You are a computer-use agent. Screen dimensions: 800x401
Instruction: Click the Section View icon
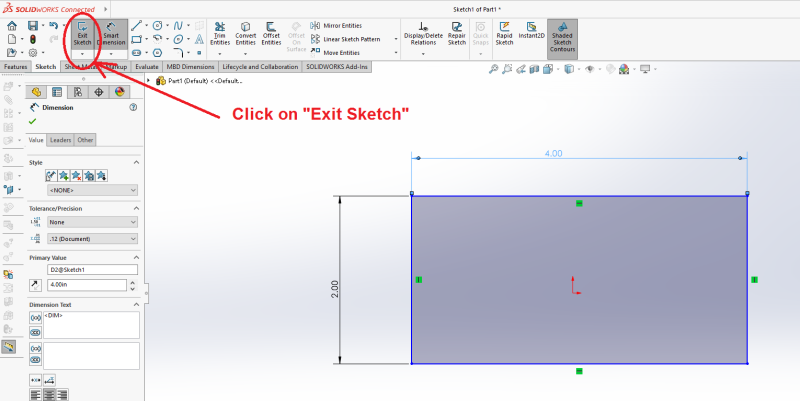click(534, 69)
